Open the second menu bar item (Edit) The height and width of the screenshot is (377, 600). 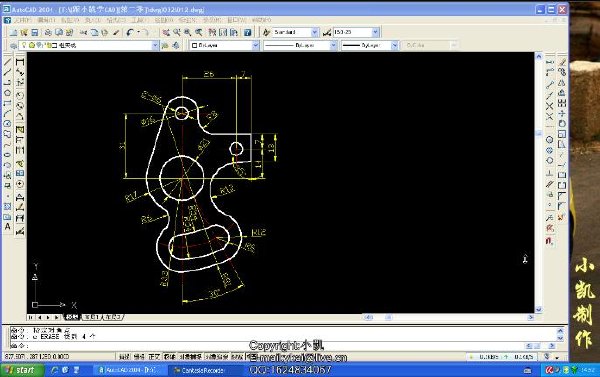coord(46,20)
